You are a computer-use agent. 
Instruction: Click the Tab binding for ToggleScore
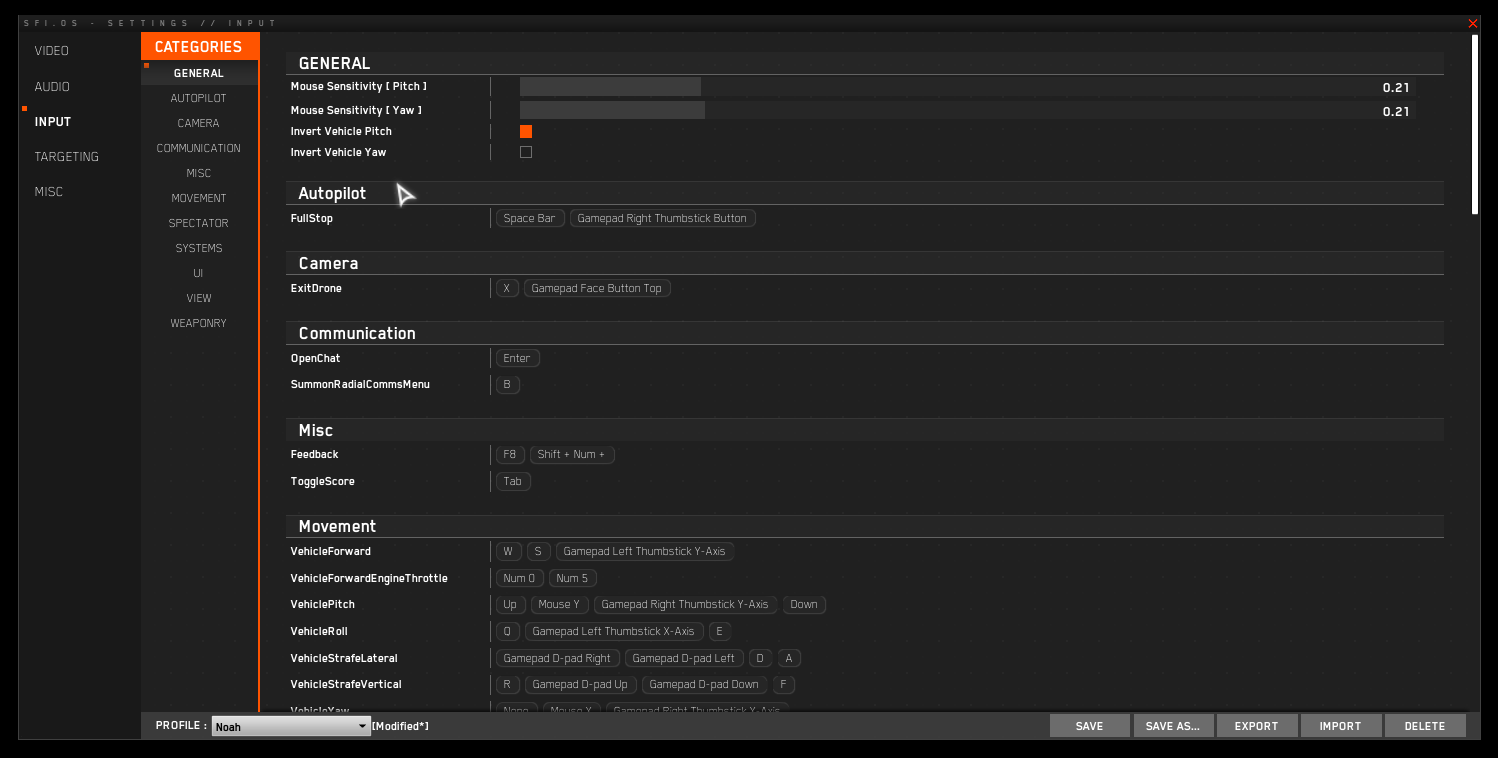coord(513,481)
